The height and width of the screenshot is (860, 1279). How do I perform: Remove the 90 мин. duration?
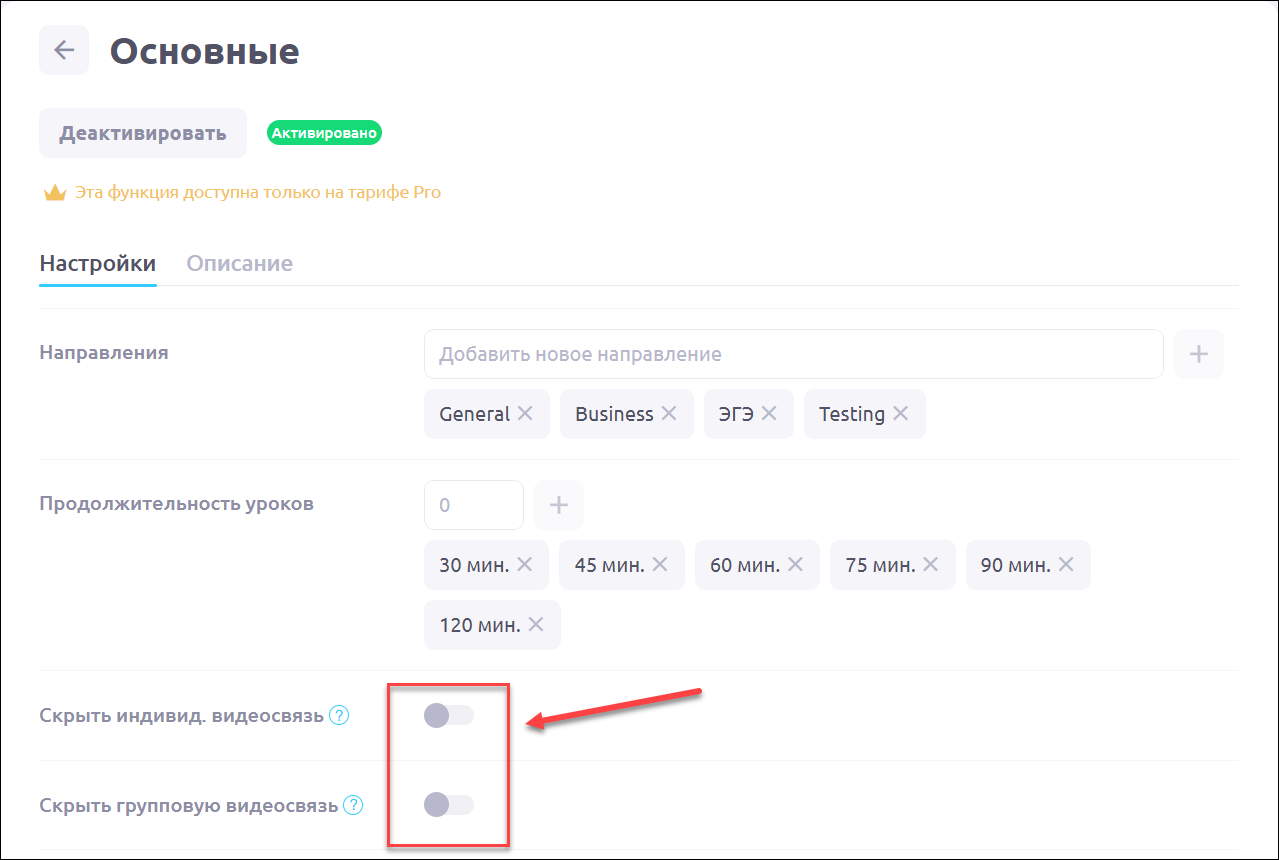1066,565
